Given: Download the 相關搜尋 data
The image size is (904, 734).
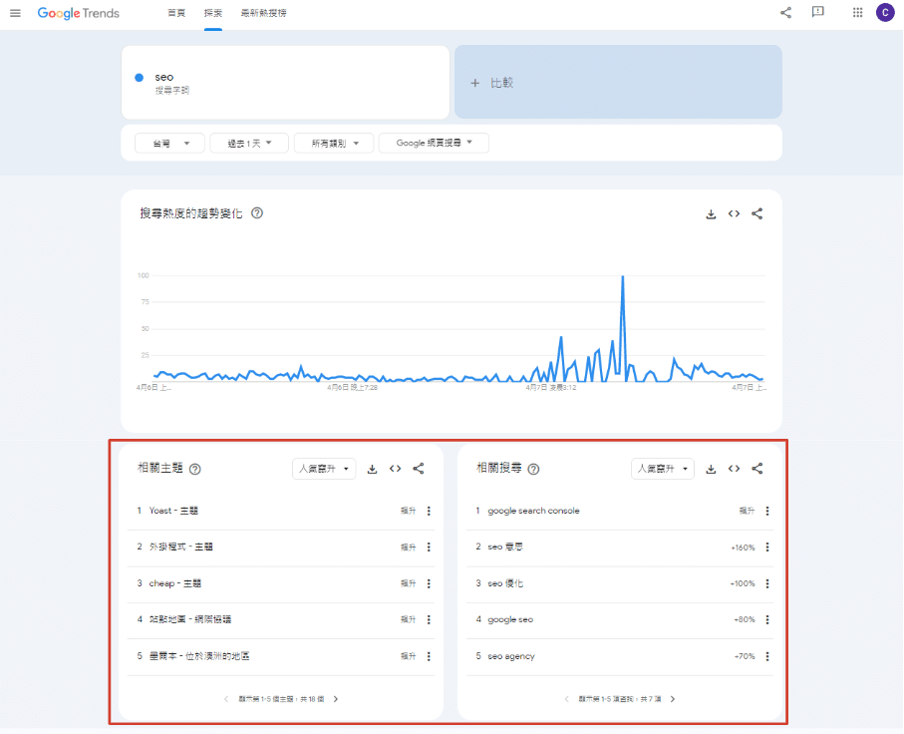Looking at the screenshot, I should pos(711,469).
